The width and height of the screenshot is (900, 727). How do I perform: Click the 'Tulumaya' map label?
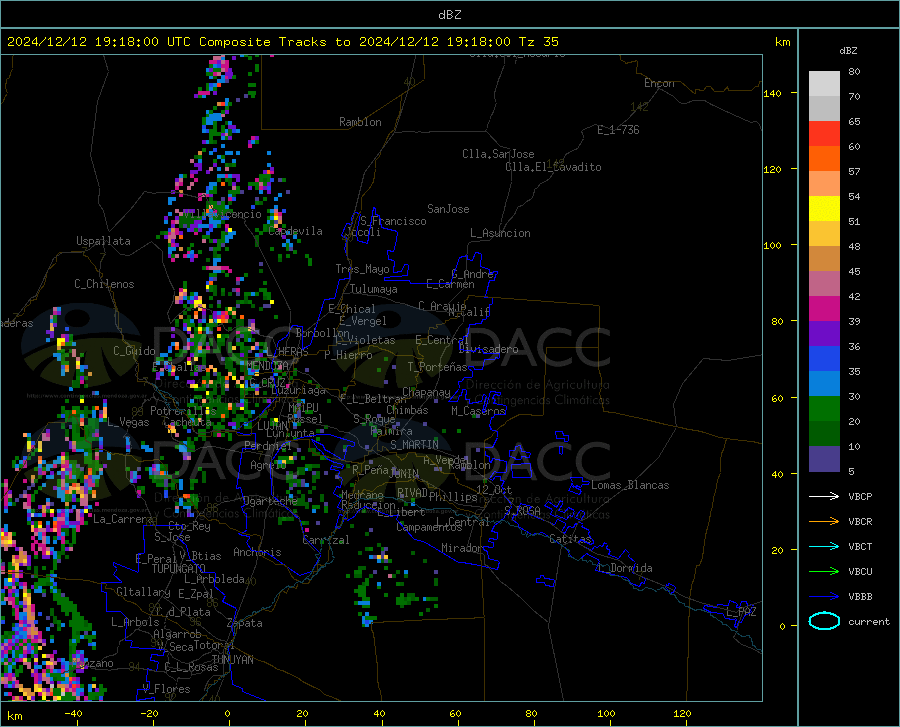click(x=374, y=289)
